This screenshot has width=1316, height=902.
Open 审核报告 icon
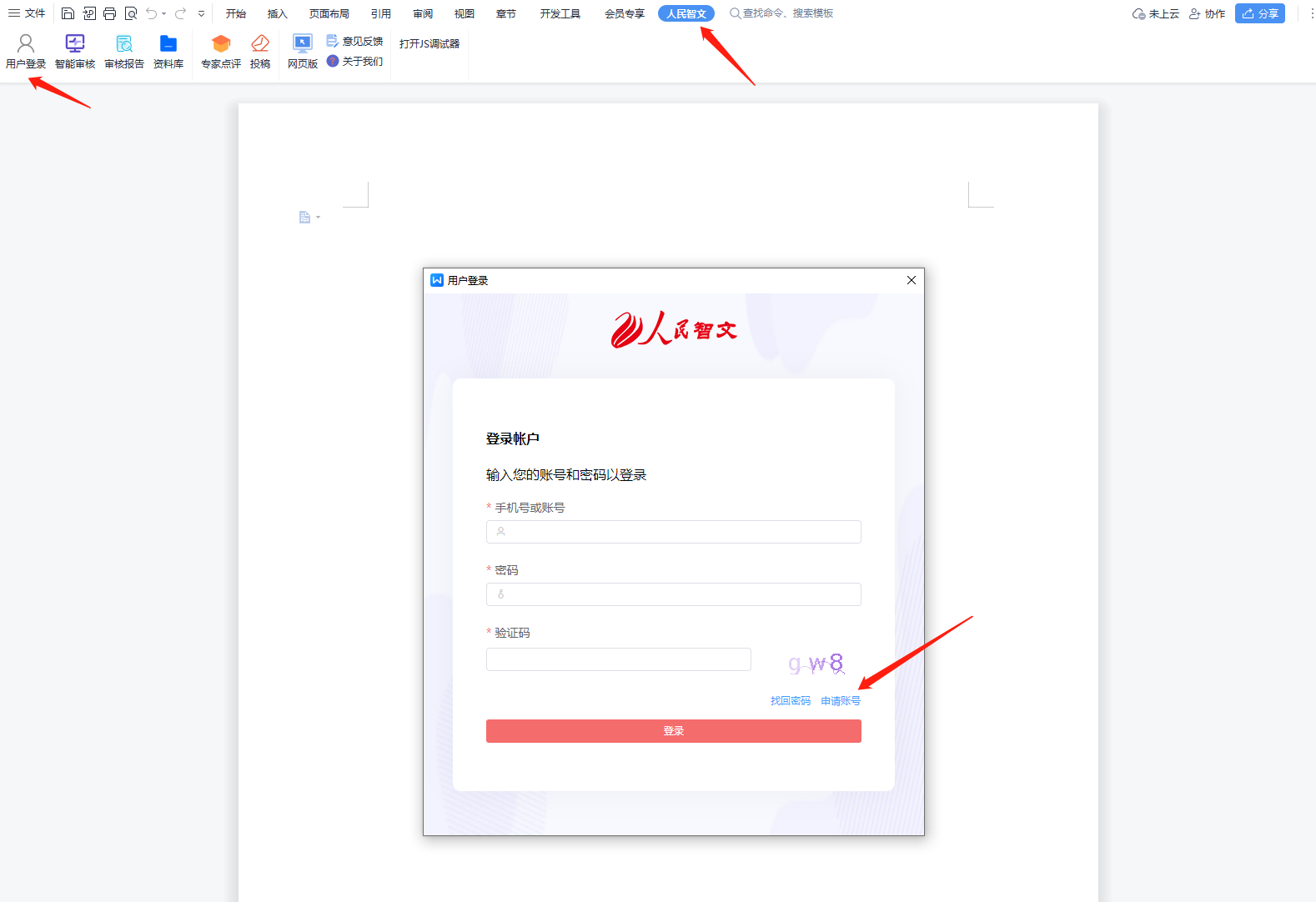point(124,52)
